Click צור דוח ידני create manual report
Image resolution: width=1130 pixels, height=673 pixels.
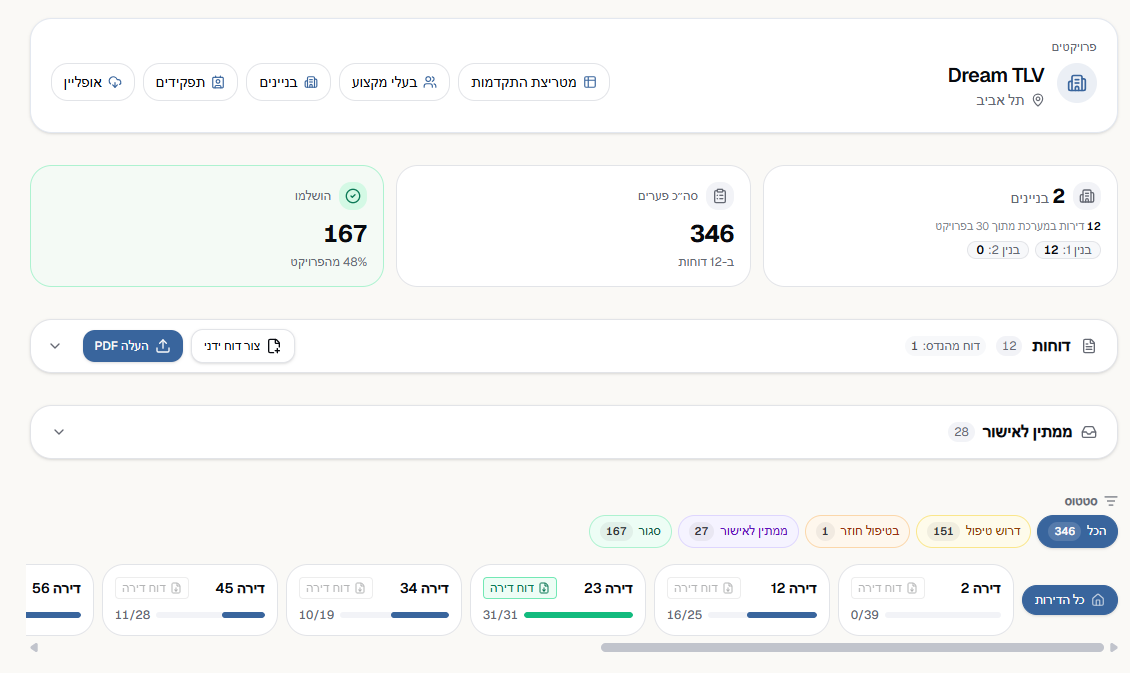point(243,346)
